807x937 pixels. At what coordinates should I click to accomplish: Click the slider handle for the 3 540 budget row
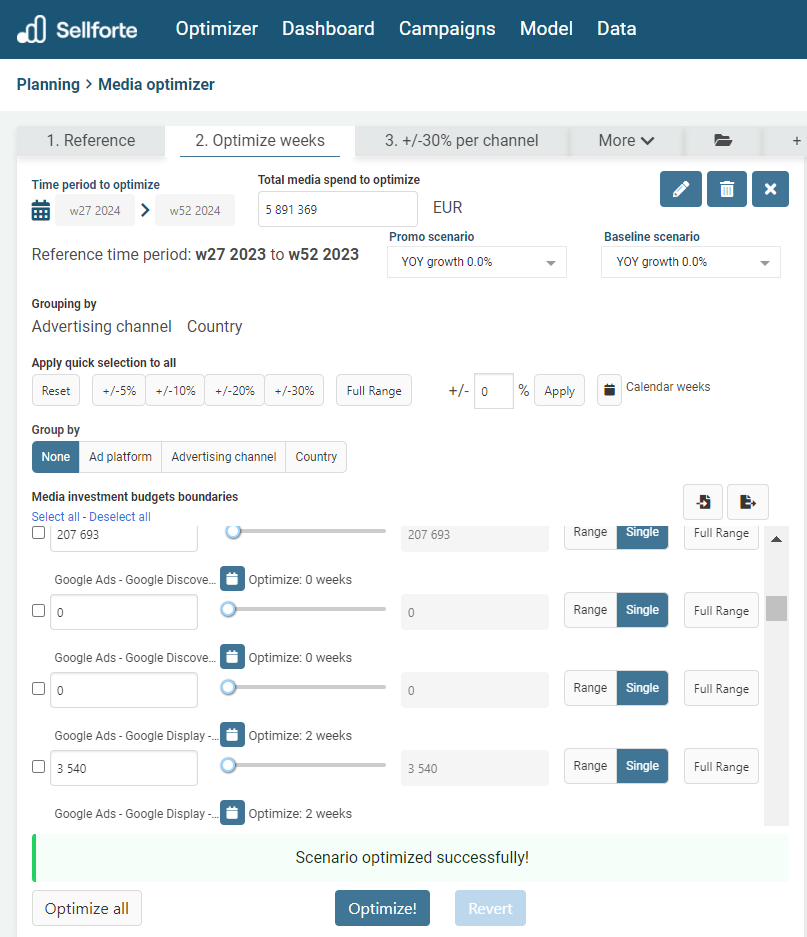click(x=229, y=765)
